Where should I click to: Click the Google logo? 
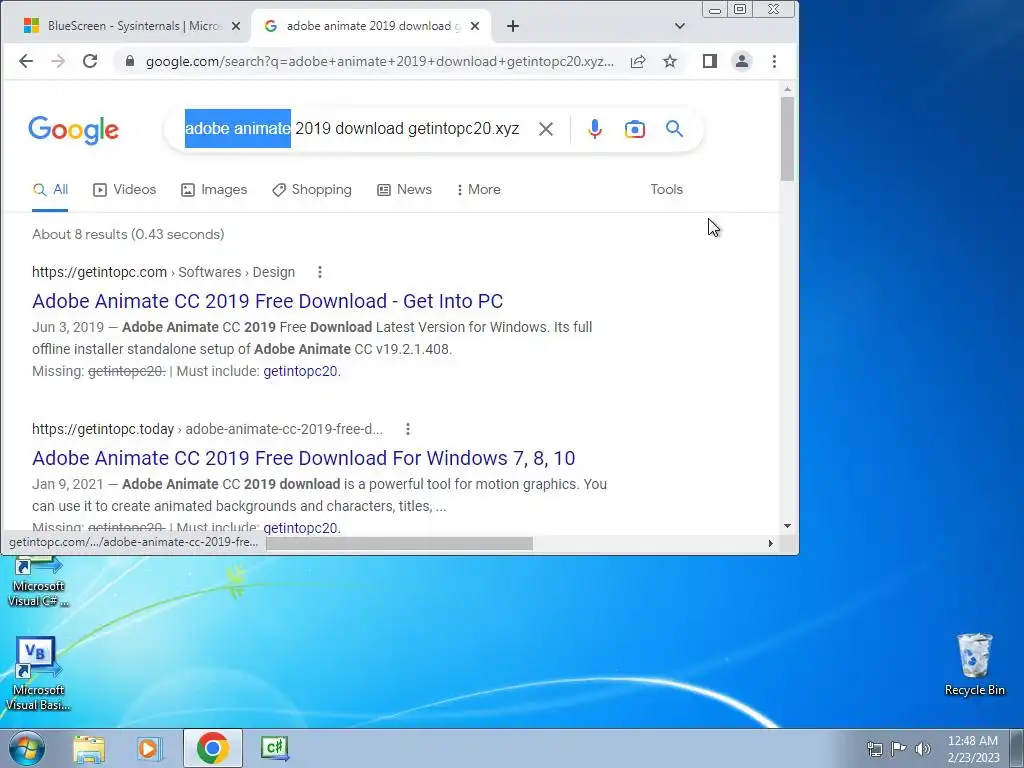tap(74, 129)
